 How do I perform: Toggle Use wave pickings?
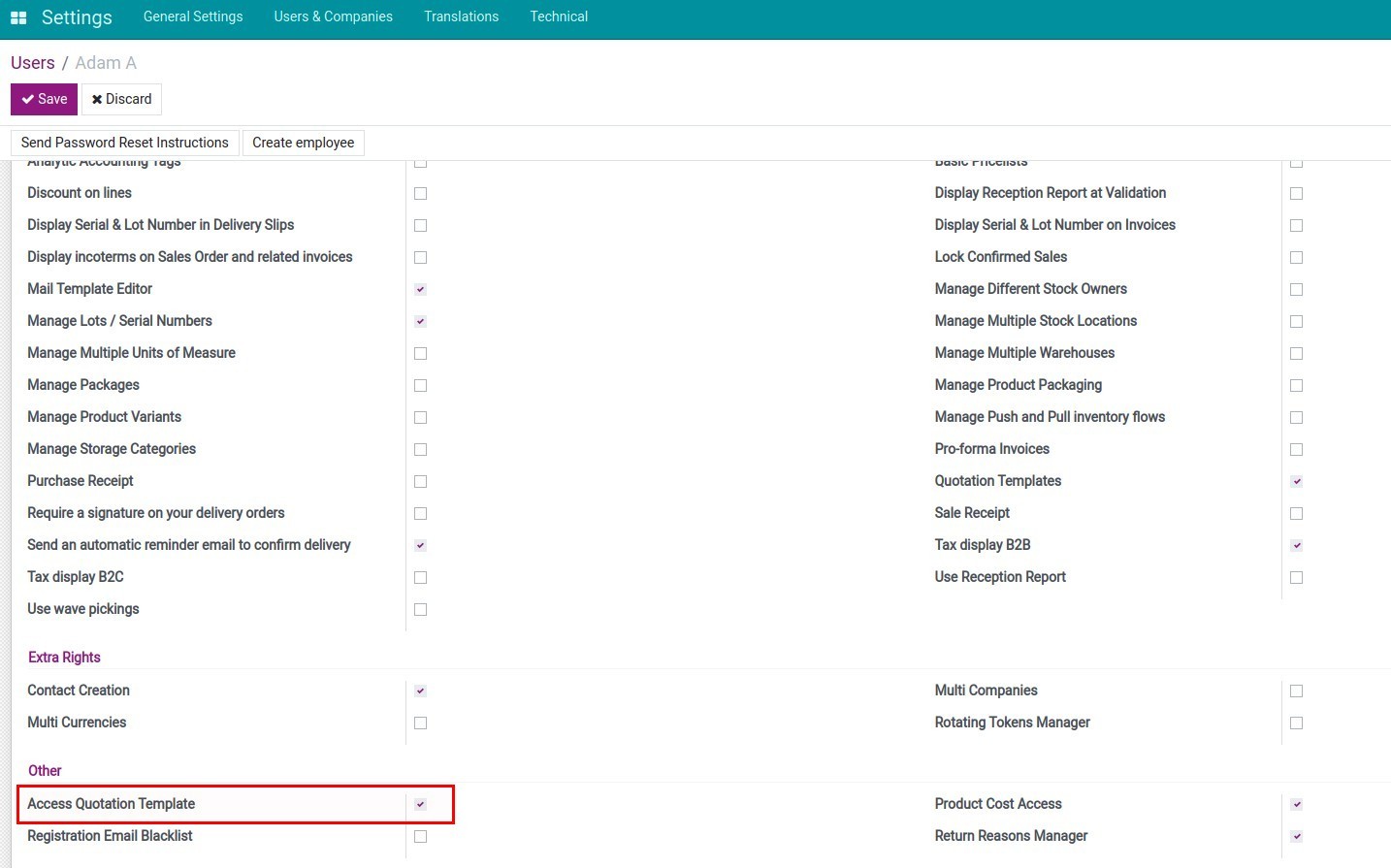[420, 609]
